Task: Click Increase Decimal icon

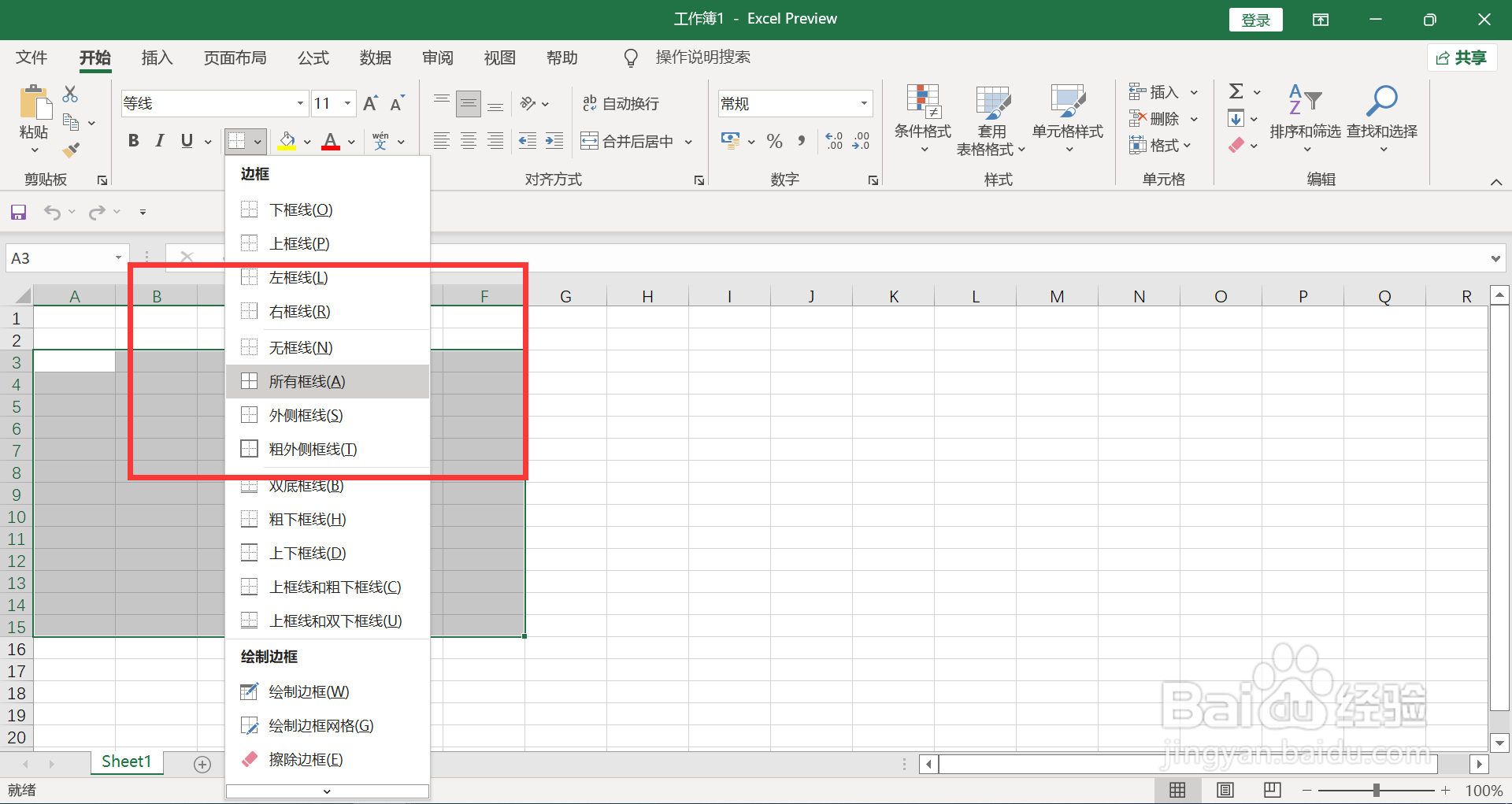Action: pyautogui.click(x=834, y=141)
